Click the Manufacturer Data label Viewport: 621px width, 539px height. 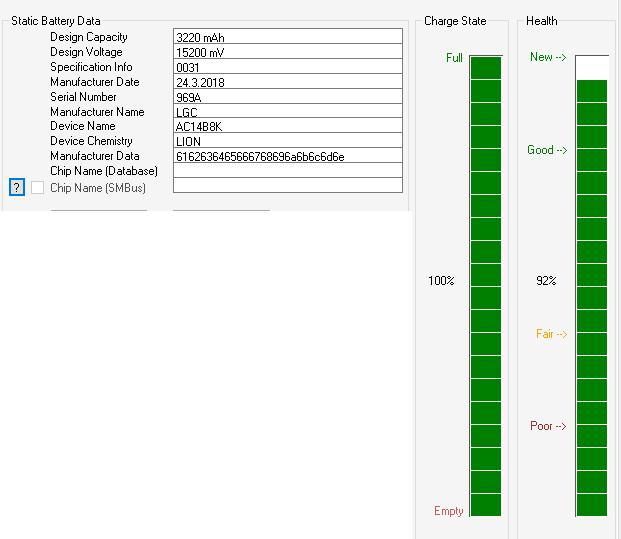pos(95,156)
